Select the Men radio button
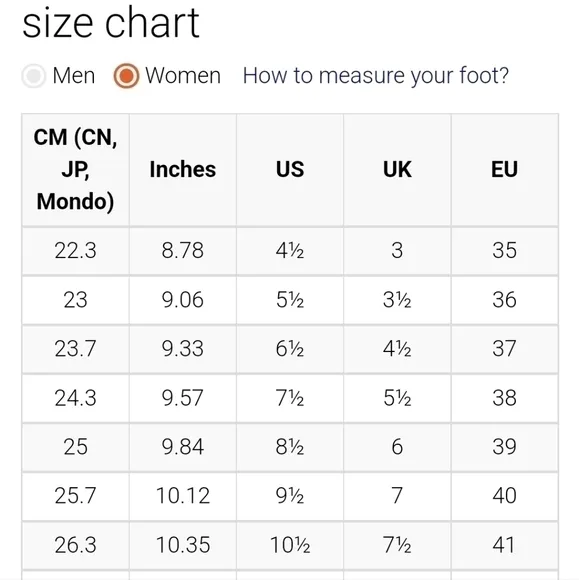Viewport: 579px width, 580px height. [x=34, y=76]
